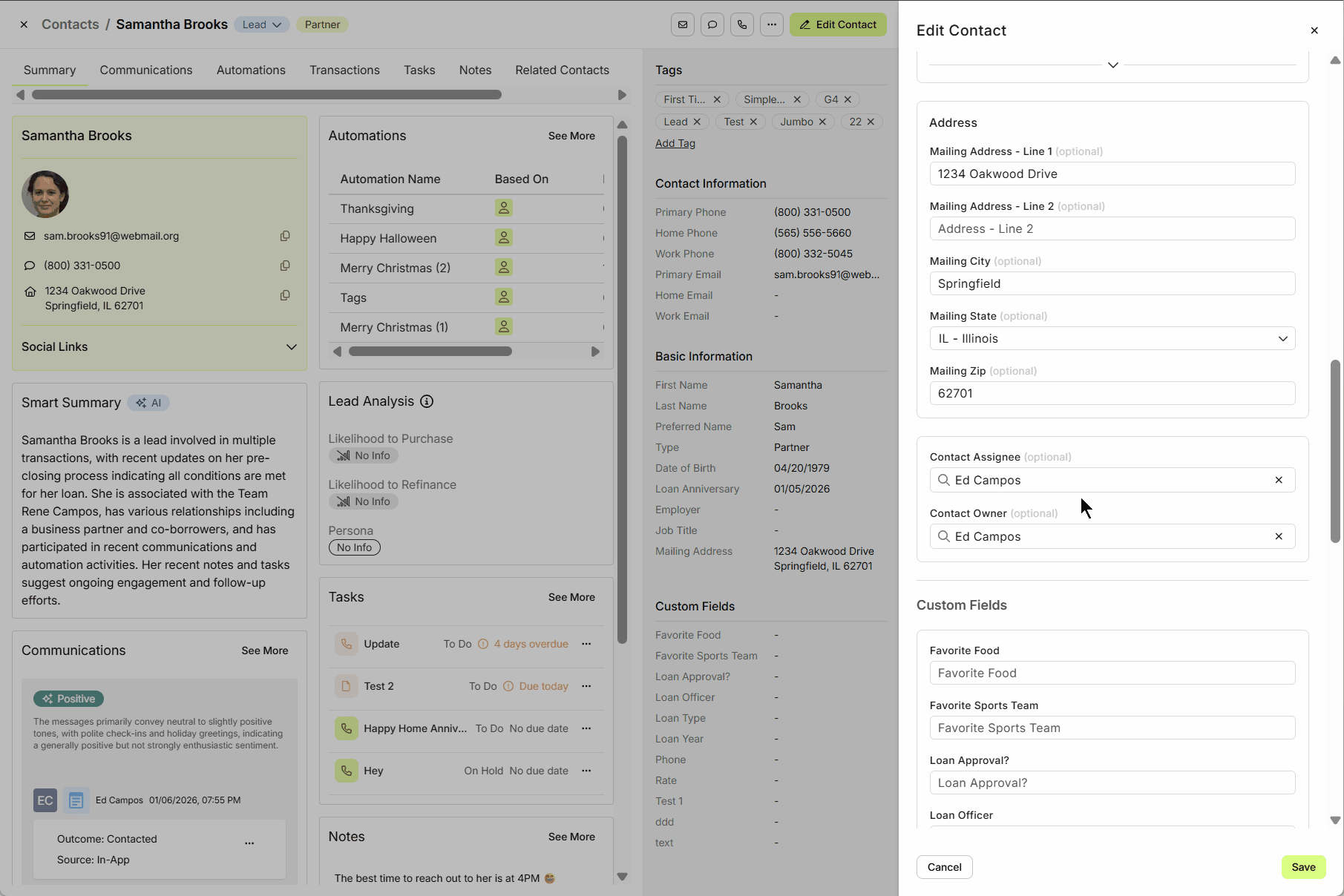Open the more options ellipsis in header
Screen dimensions: 1344x896
(772, 24)
